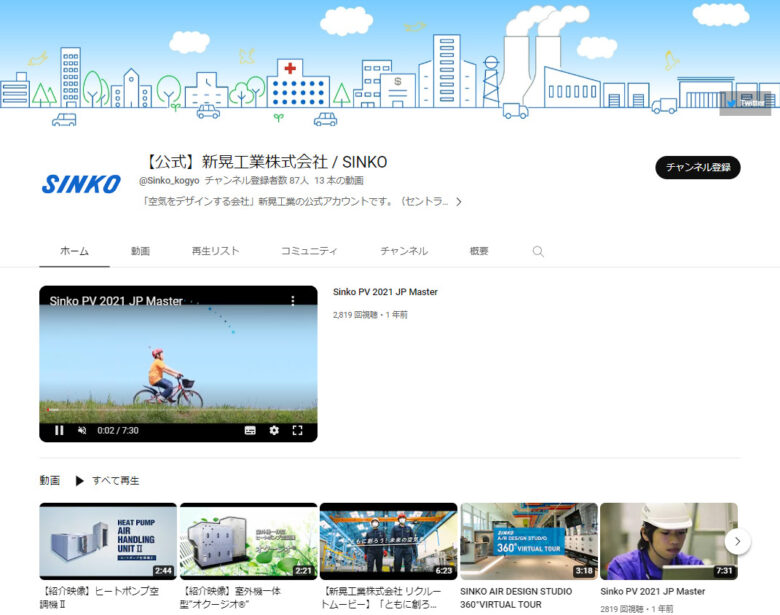Image resolution: width=780 pixels, height=615 pixels.
Task: Toggle subtitles in the video player
Action: click(x=250, y=430)
